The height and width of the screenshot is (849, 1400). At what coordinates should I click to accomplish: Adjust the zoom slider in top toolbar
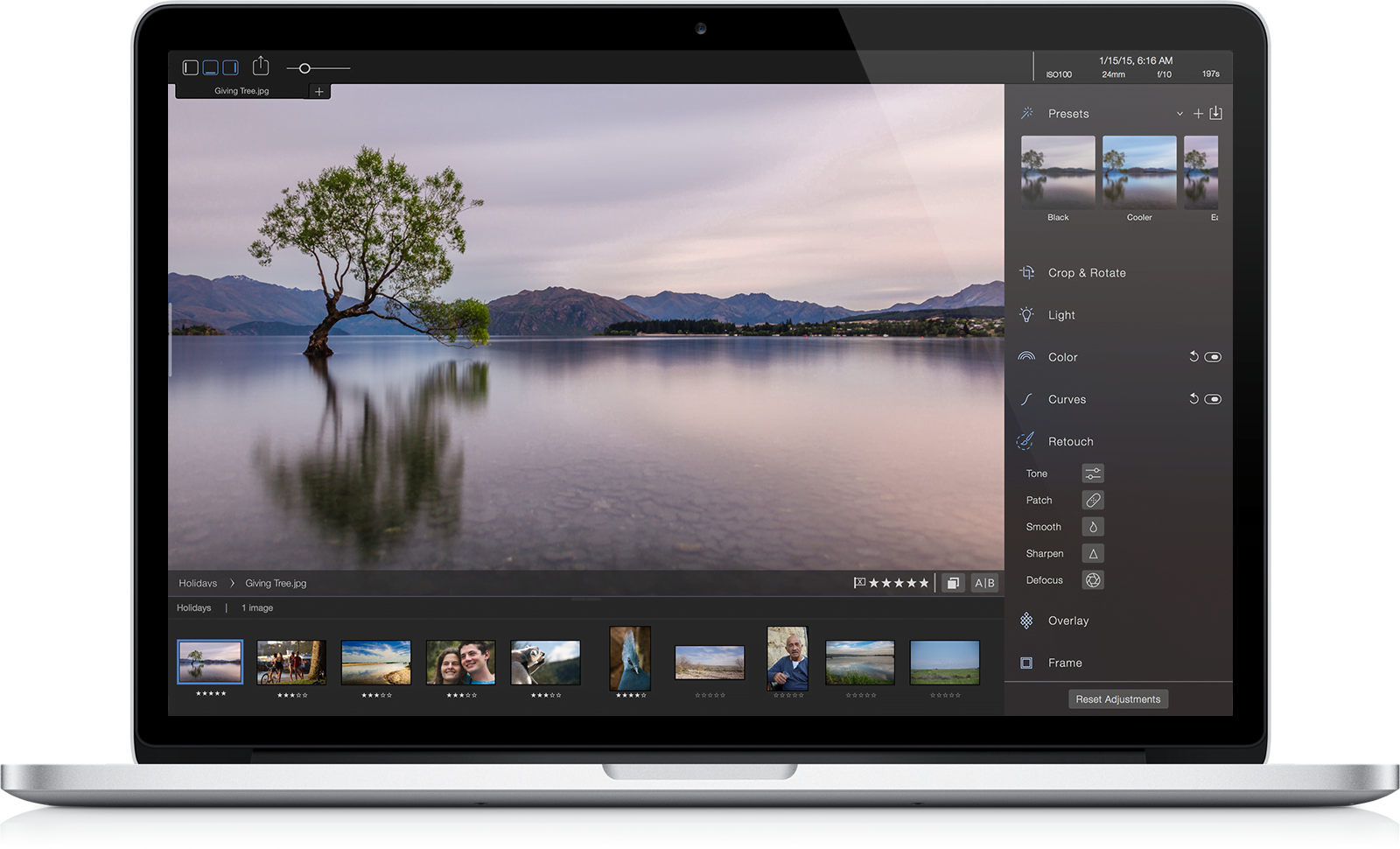point(304,68)
